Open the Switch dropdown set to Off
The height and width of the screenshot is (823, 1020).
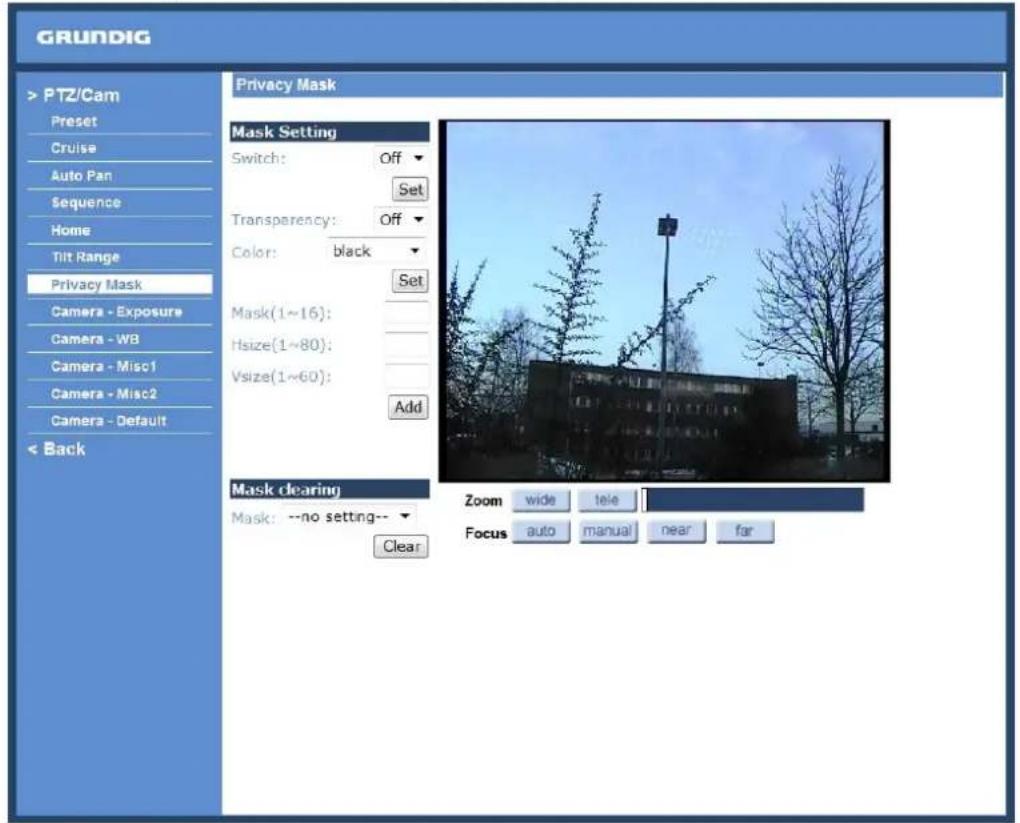pyautogui.click(x=401, y=158)
